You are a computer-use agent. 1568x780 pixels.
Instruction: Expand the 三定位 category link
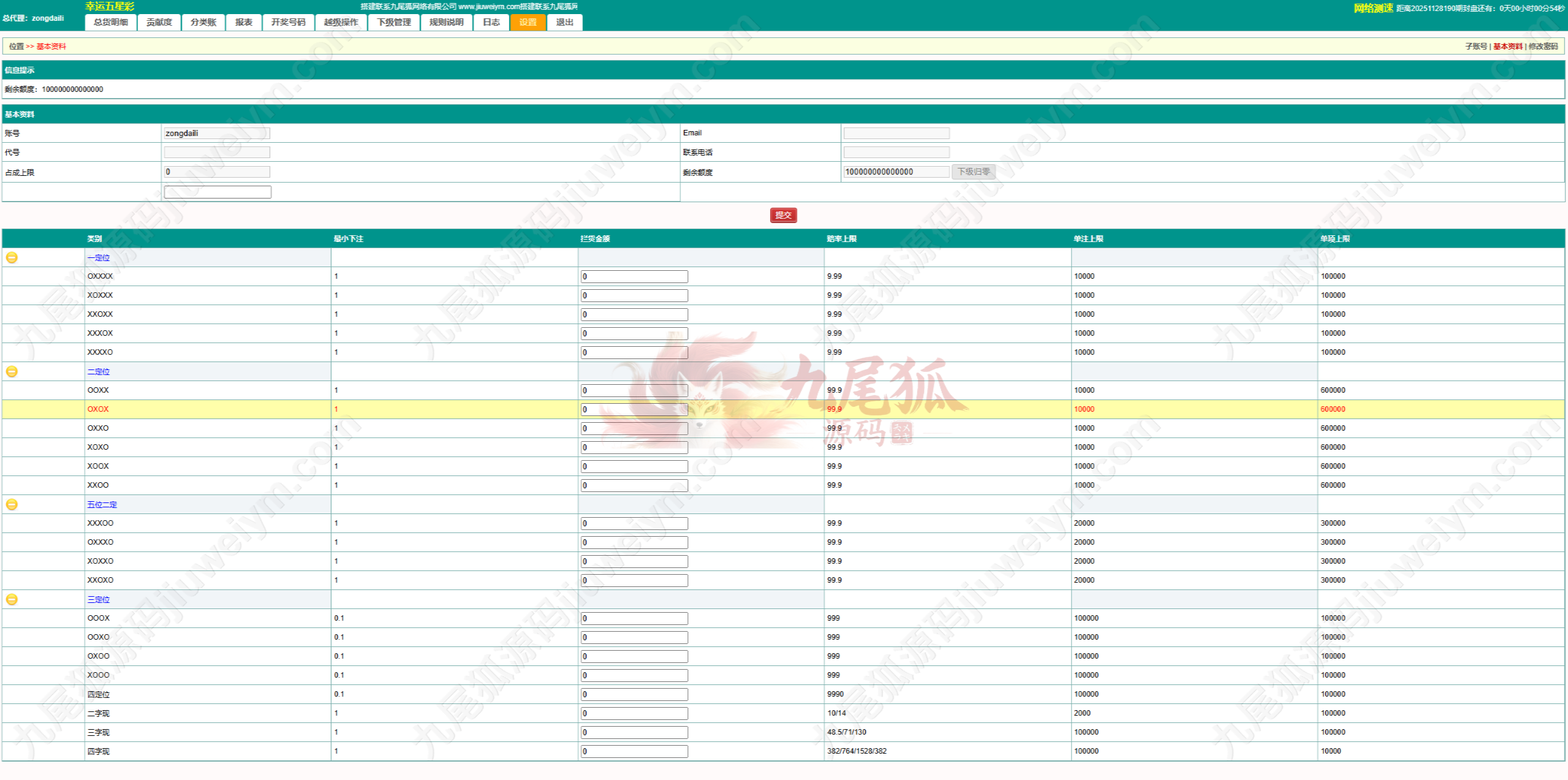click(98, 600)
